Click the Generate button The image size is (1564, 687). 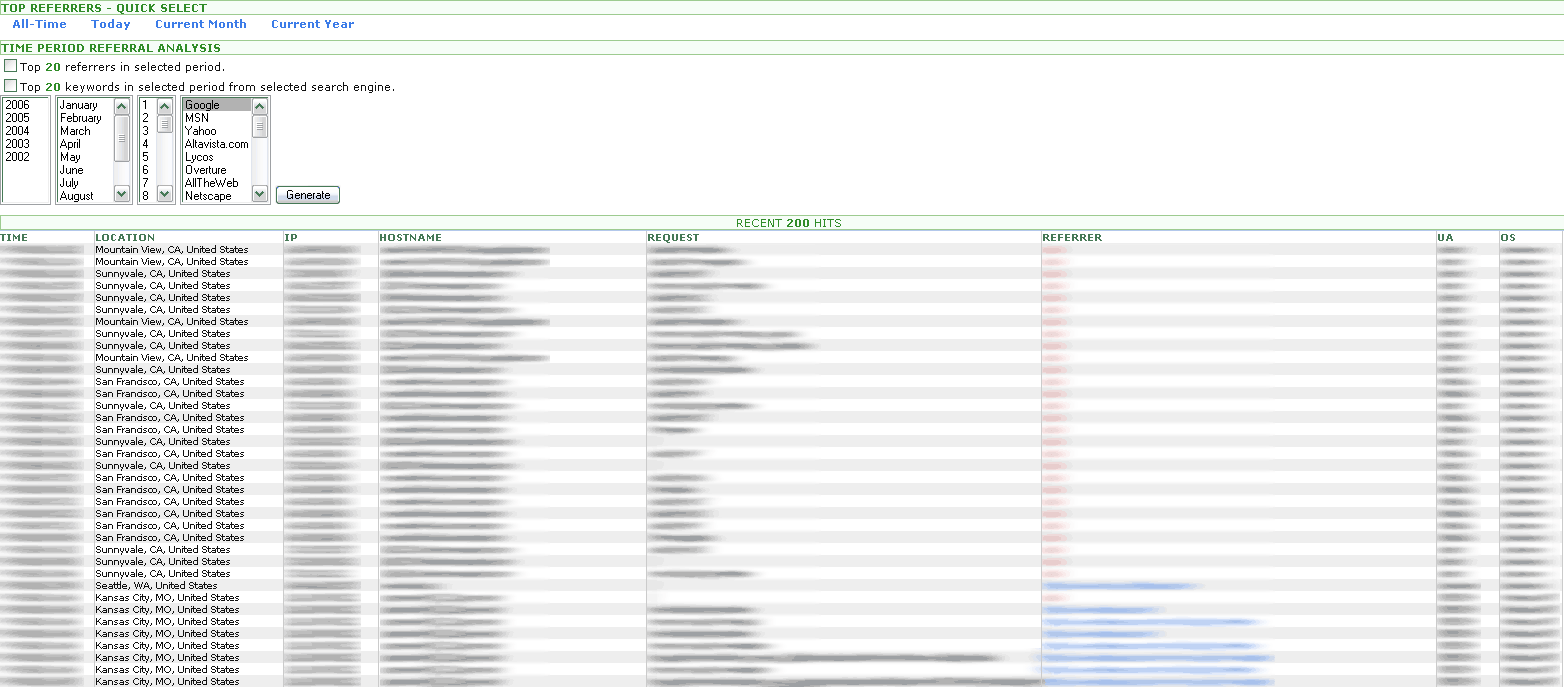tap(308, 195)
